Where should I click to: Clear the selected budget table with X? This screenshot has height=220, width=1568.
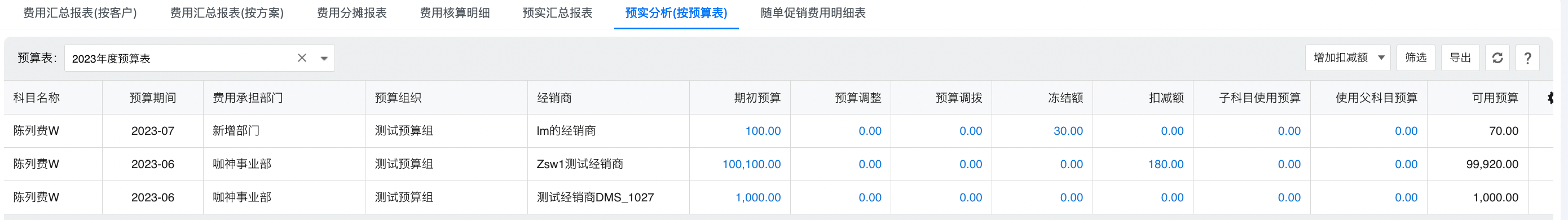pos(302,58)
